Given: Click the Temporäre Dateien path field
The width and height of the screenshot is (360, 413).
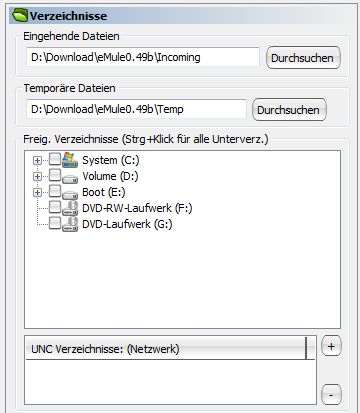Looking at the screenshot, I should 136,109.
